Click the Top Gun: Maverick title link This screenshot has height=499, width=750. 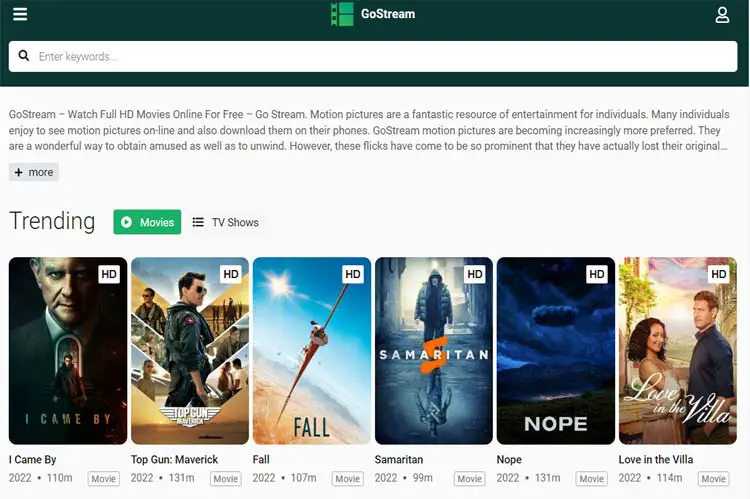(175, 460)
